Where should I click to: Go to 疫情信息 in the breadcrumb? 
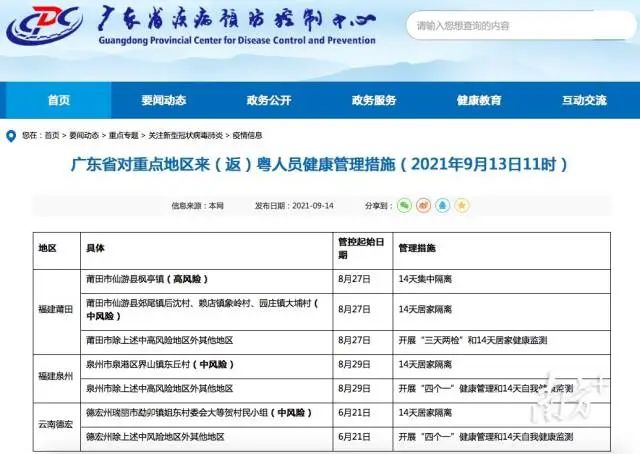(x=247, y=136)
